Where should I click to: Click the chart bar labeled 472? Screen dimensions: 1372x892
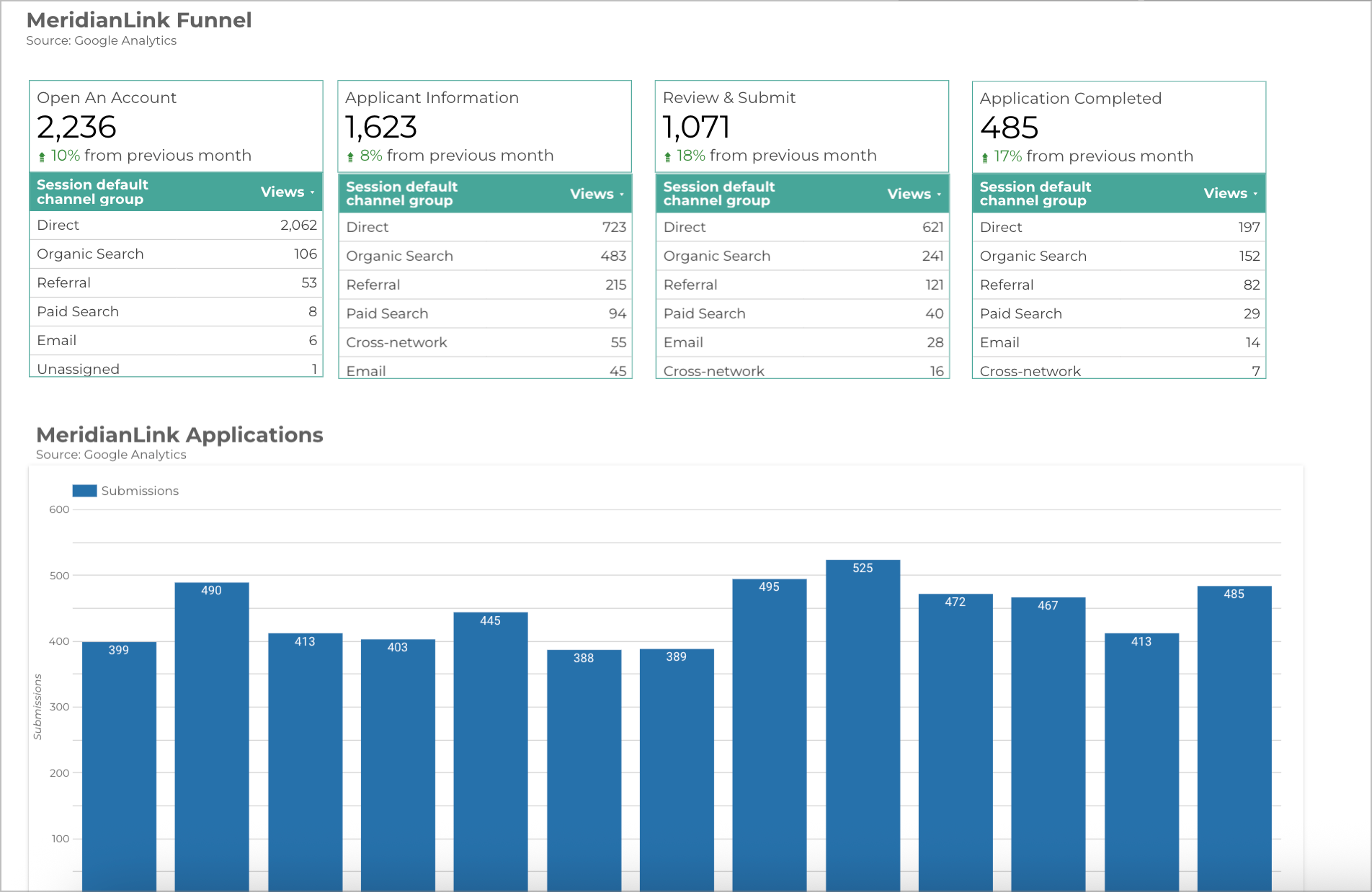click(x=955, y=742)
